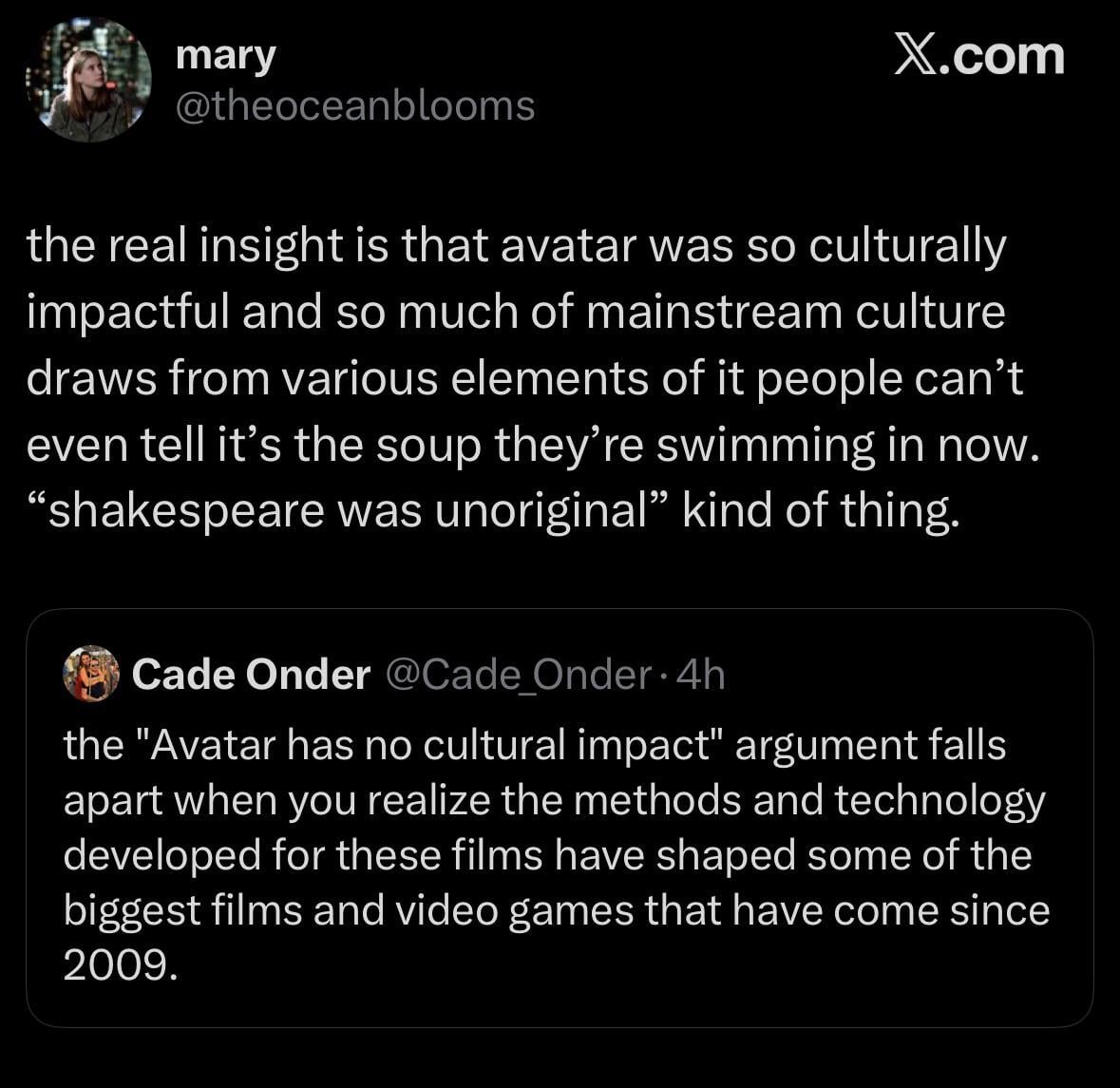Click Cade Onder's small profile avatar
1120x1088 pixels.
coord(90,675)
